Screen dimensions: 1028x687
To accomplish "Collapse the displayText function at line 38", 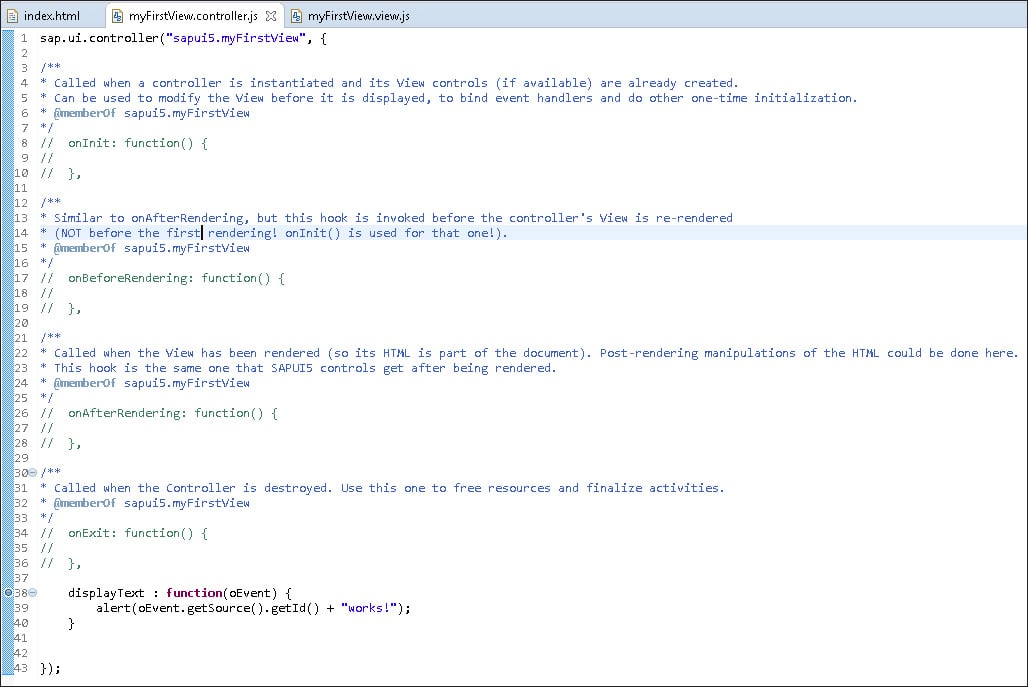I will tap(33, 593).
